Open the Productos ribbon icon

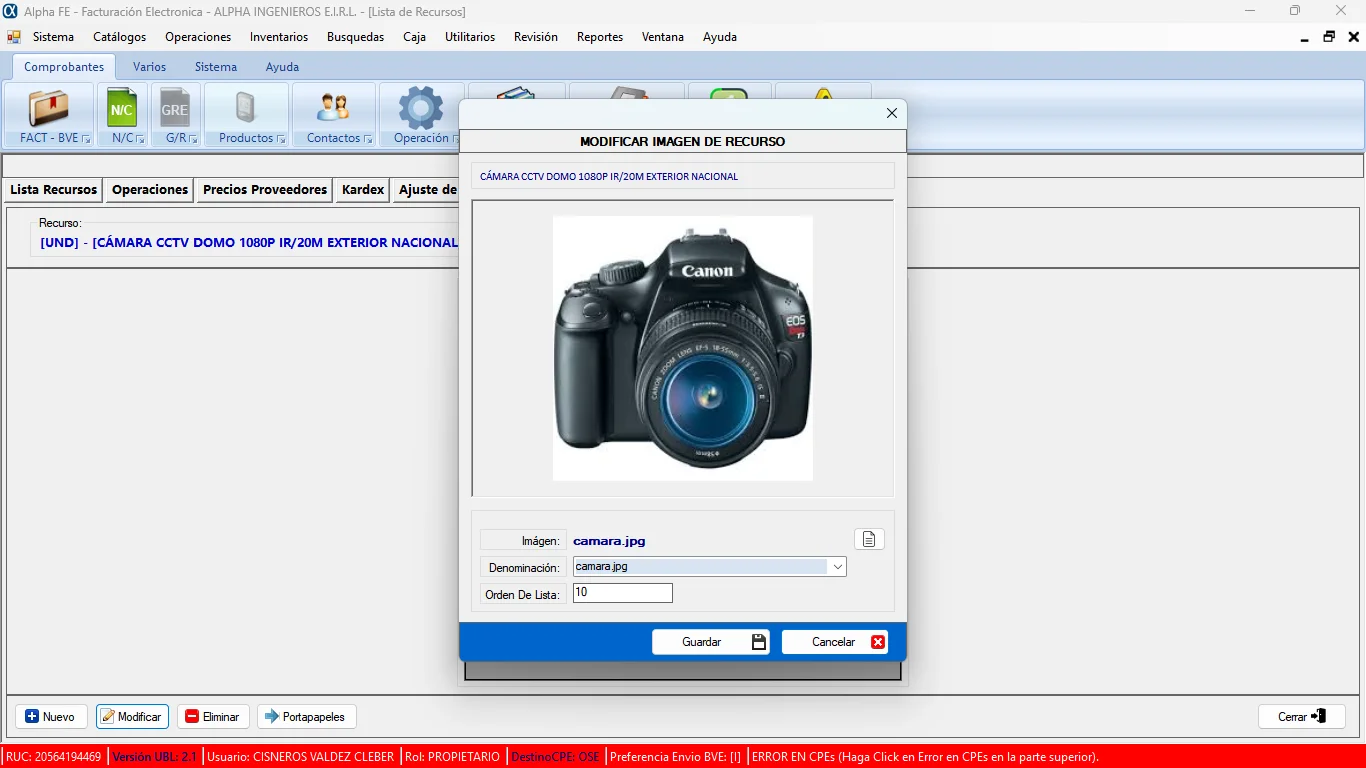click(x=246, y=108)
